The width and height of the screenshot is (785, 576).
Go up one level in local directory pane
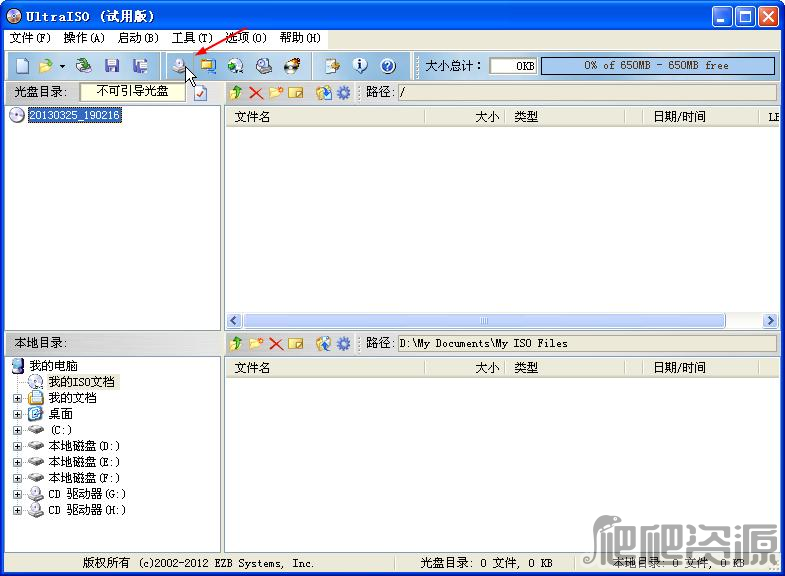236,343
